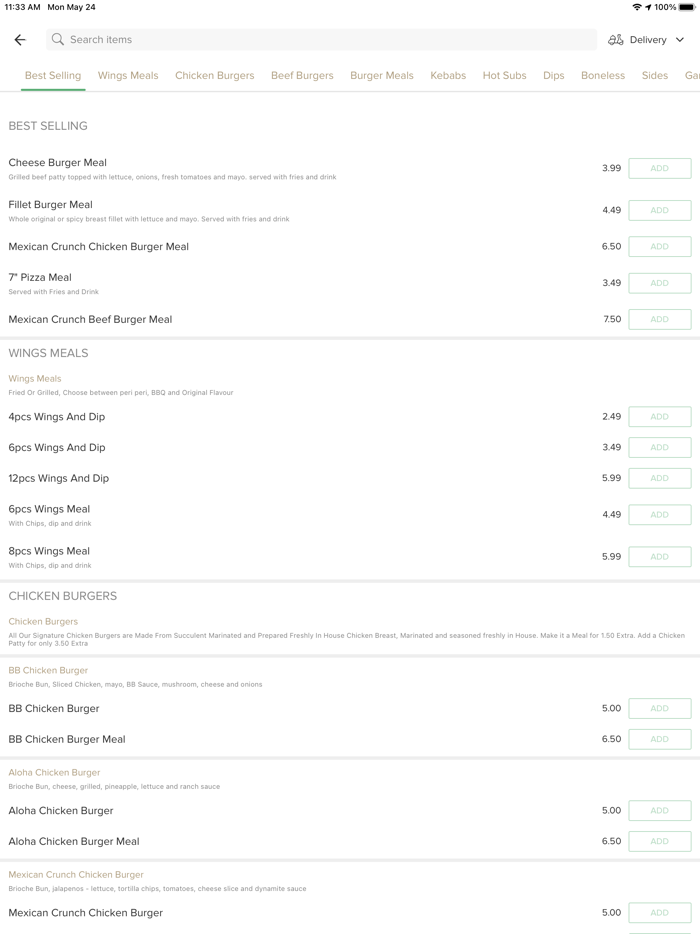Image resolution: width=700 pixels, height=934 pixels.
Task: Focus the Search items field
Action: 320,40
